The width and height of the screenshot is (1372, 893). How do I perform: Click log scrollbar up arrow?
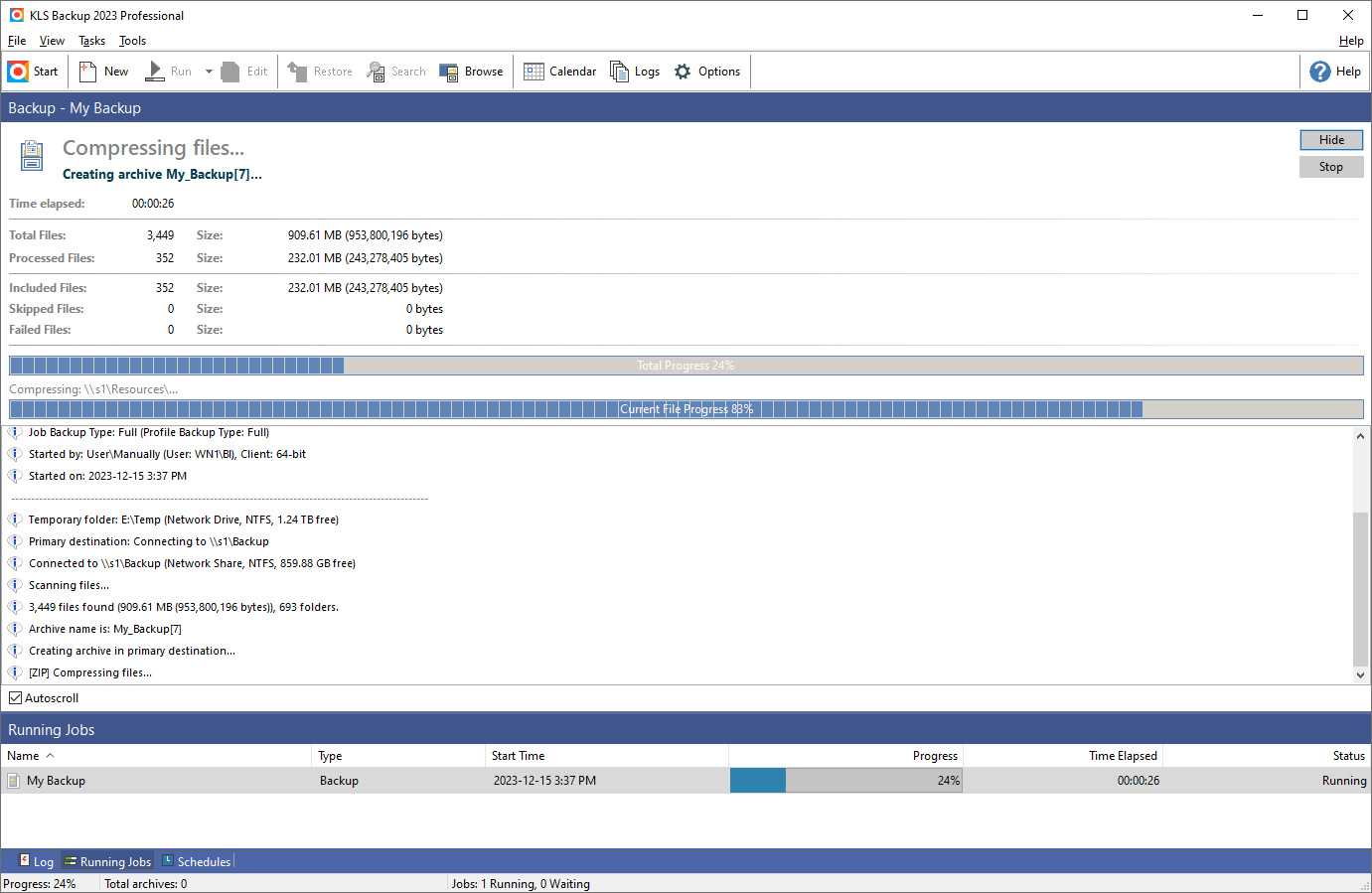click(1361, 436)
